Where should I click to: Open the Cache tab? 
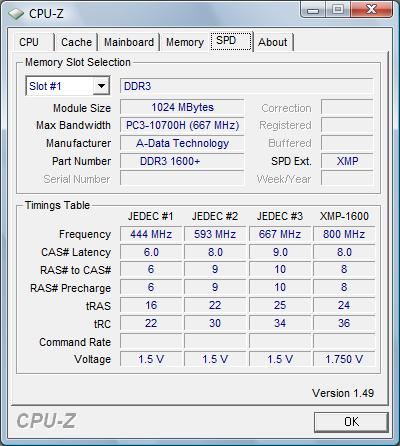pos(76,42)
